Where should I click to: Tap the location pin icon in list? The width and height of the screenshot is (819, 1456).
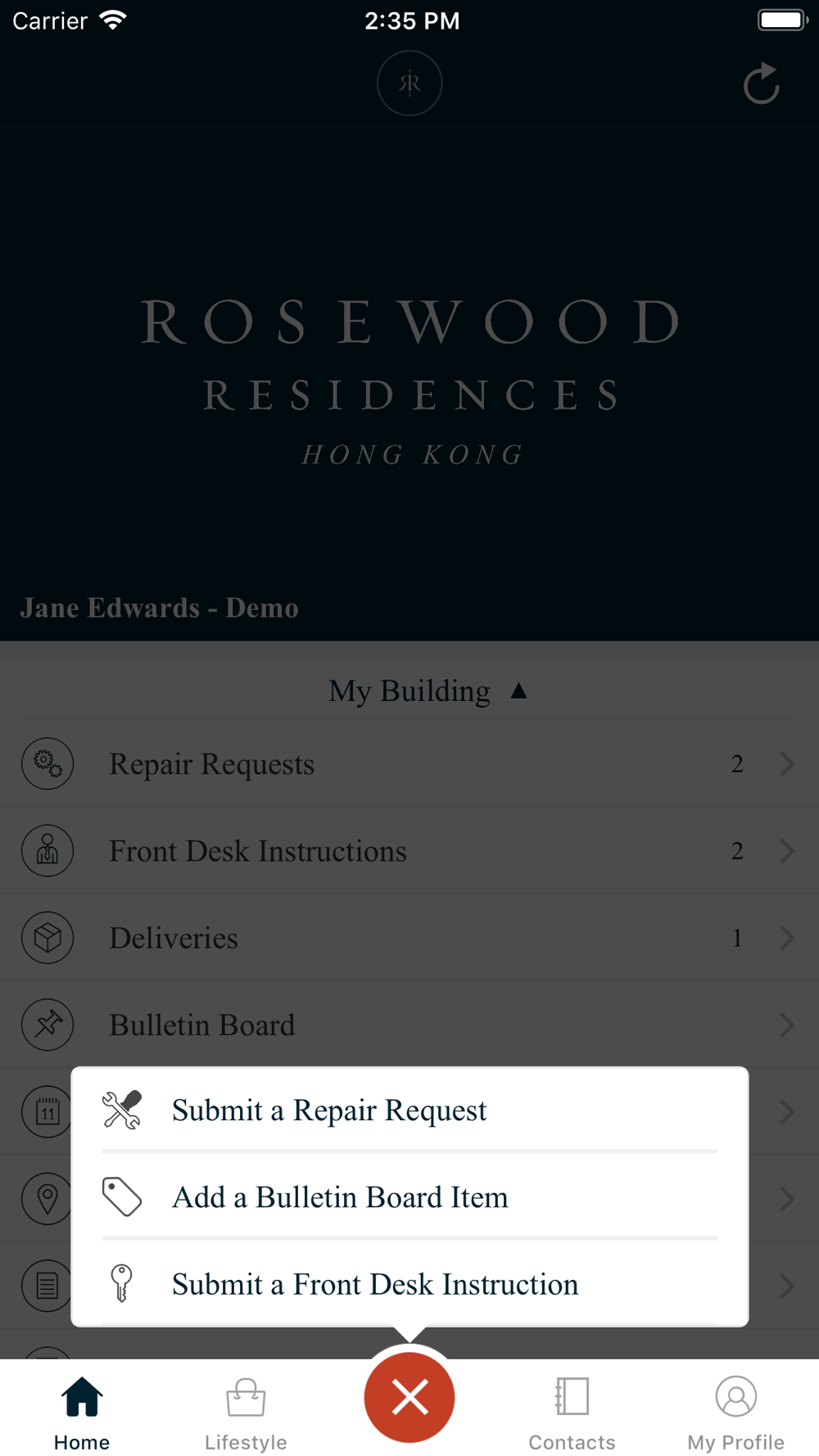click(47, 1199)
